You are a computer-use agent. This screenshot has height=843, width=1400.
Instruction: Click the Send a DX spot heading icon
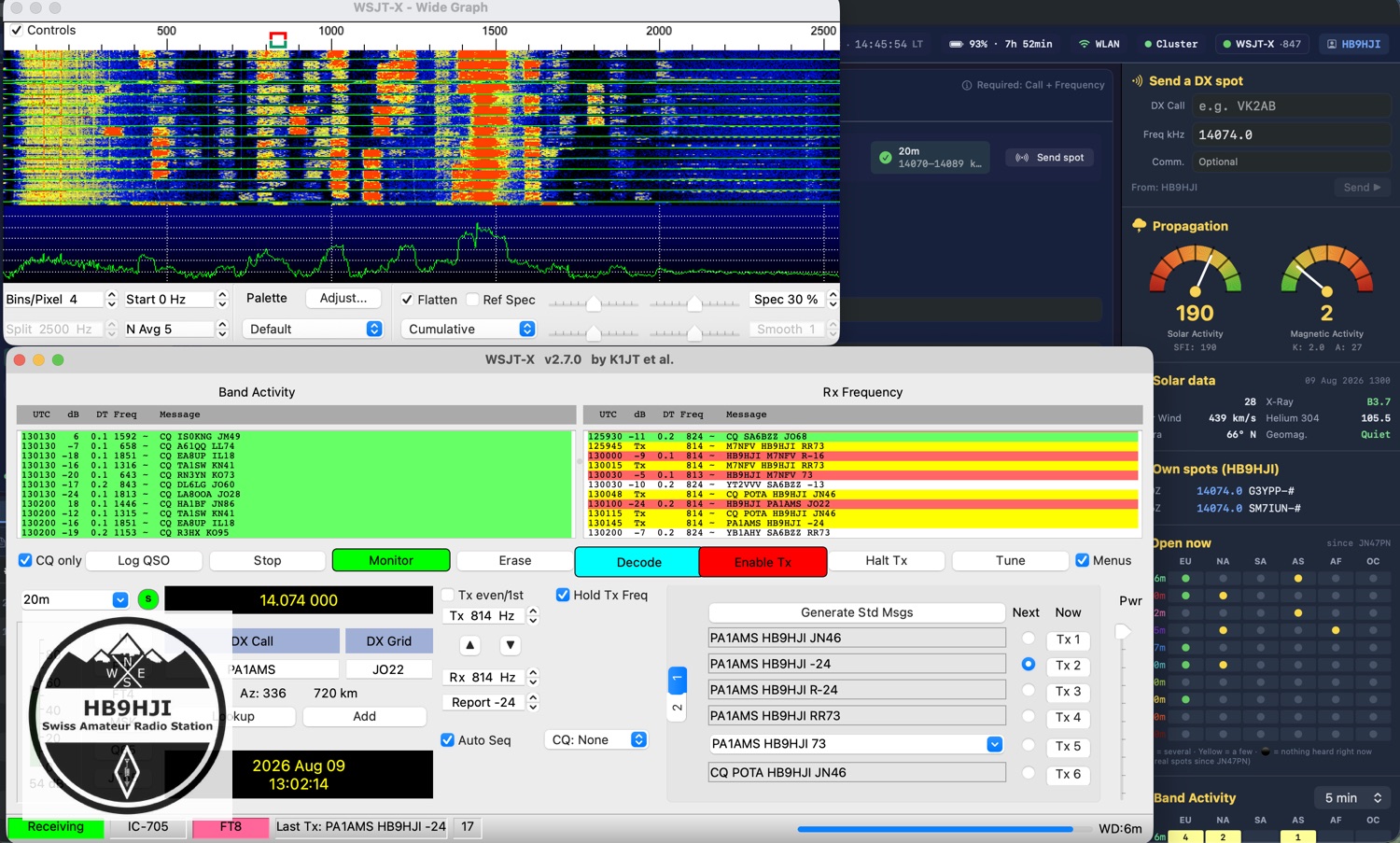(x=1138, y=81)
